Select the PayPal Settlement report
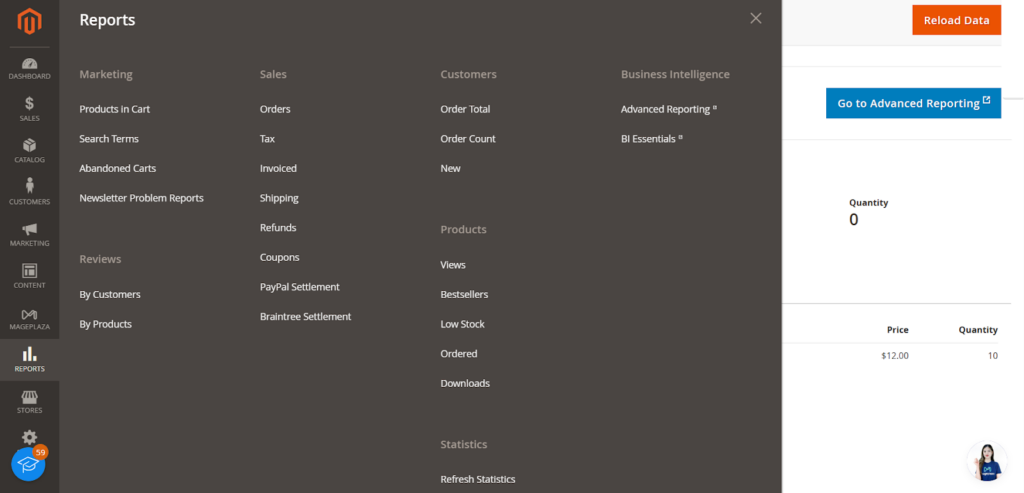 click(300, 287)
